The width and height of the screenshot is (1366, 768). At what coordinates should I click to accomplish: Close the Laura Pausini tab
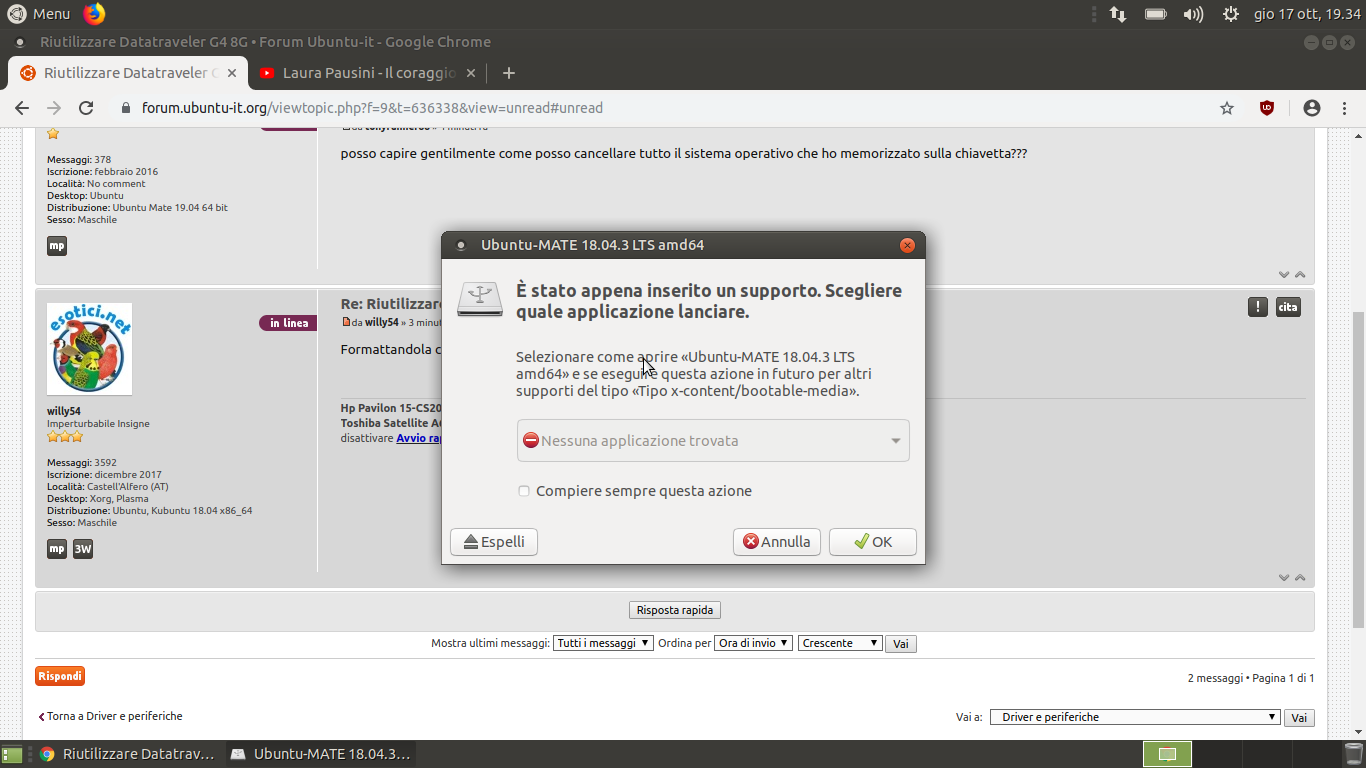(470, 73)
